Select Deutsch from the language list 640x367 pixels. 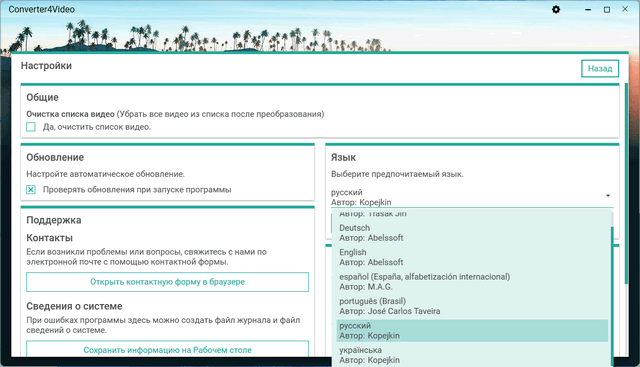[472, 233]
